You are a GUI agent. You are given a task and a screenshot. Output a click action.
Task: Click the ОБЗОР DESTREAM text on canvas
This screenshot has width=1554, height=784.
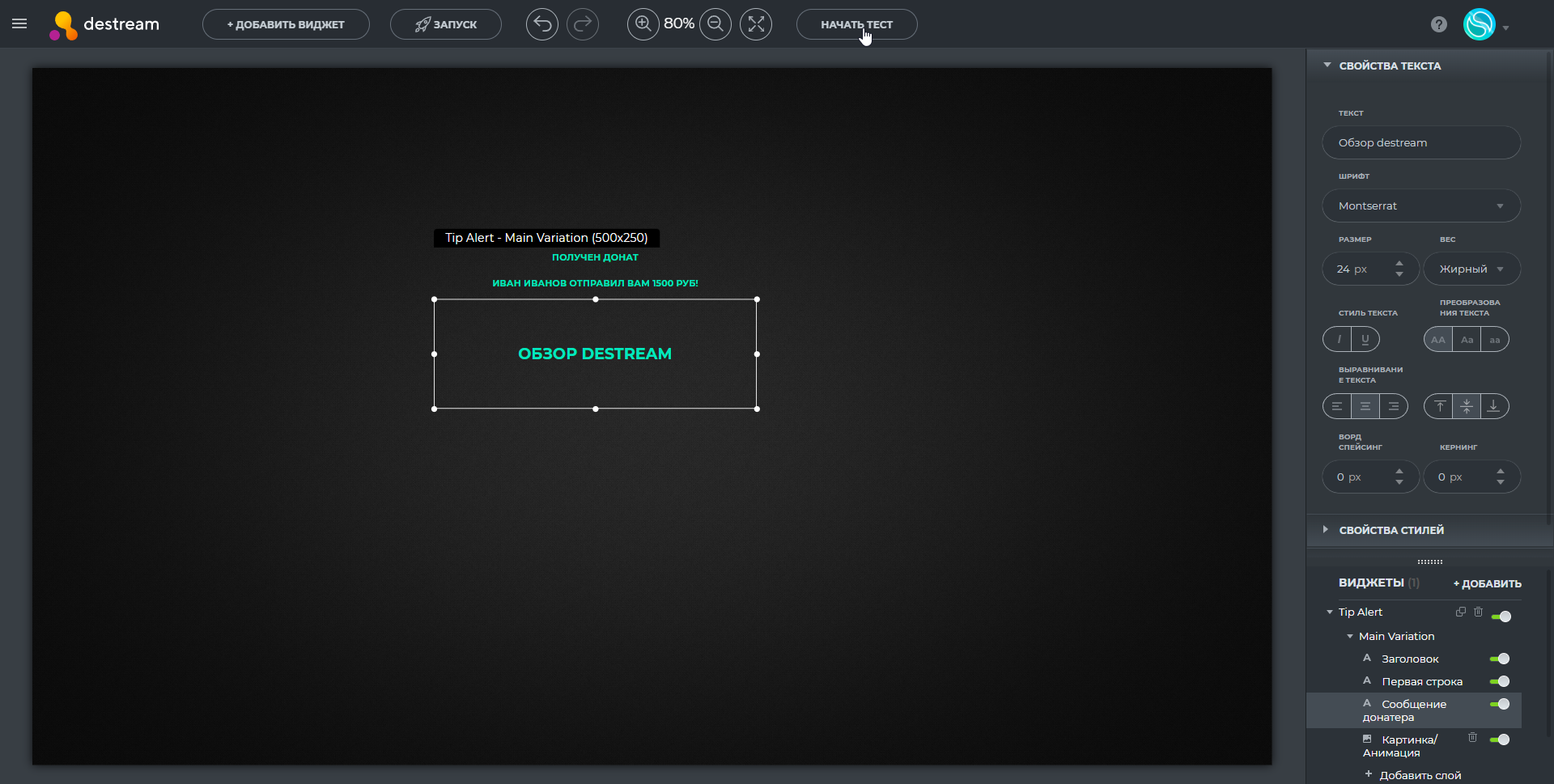(x=595, y=354)
